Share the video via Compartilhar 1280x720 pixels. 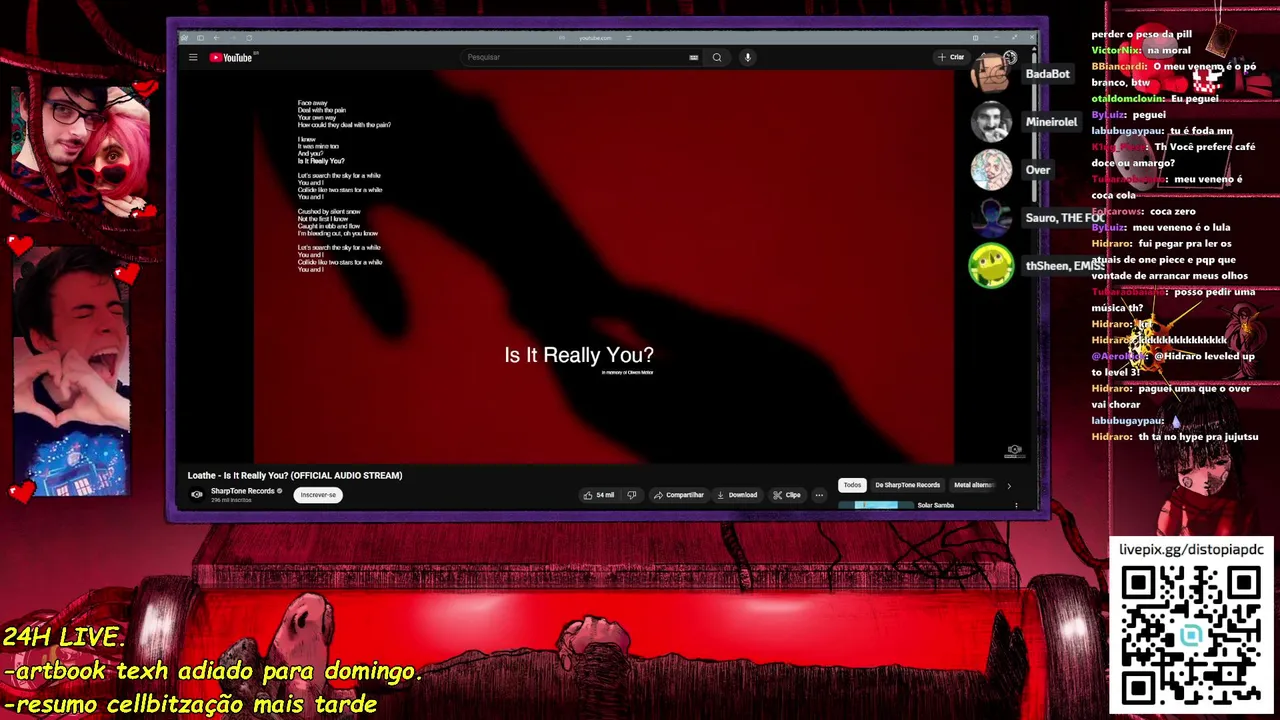pos(679,495)
